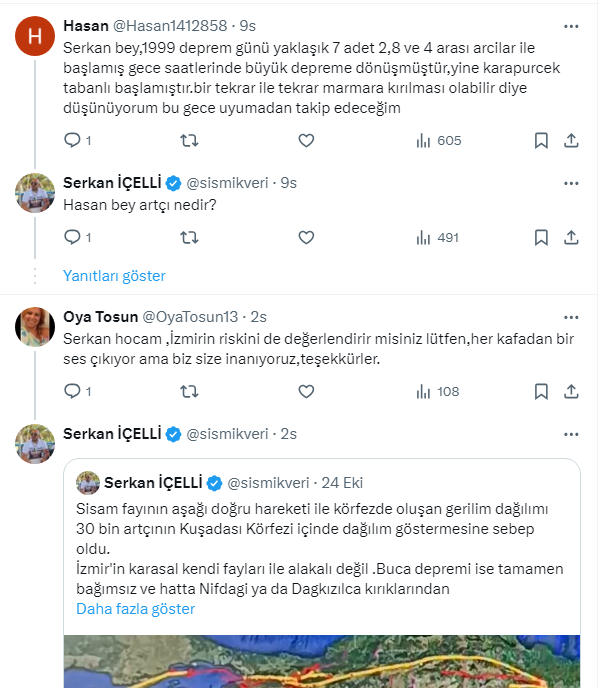Viewport: 602px width, 688px height.
Task: Share Hasan's tweet
Action: click(x=570, y=140)
